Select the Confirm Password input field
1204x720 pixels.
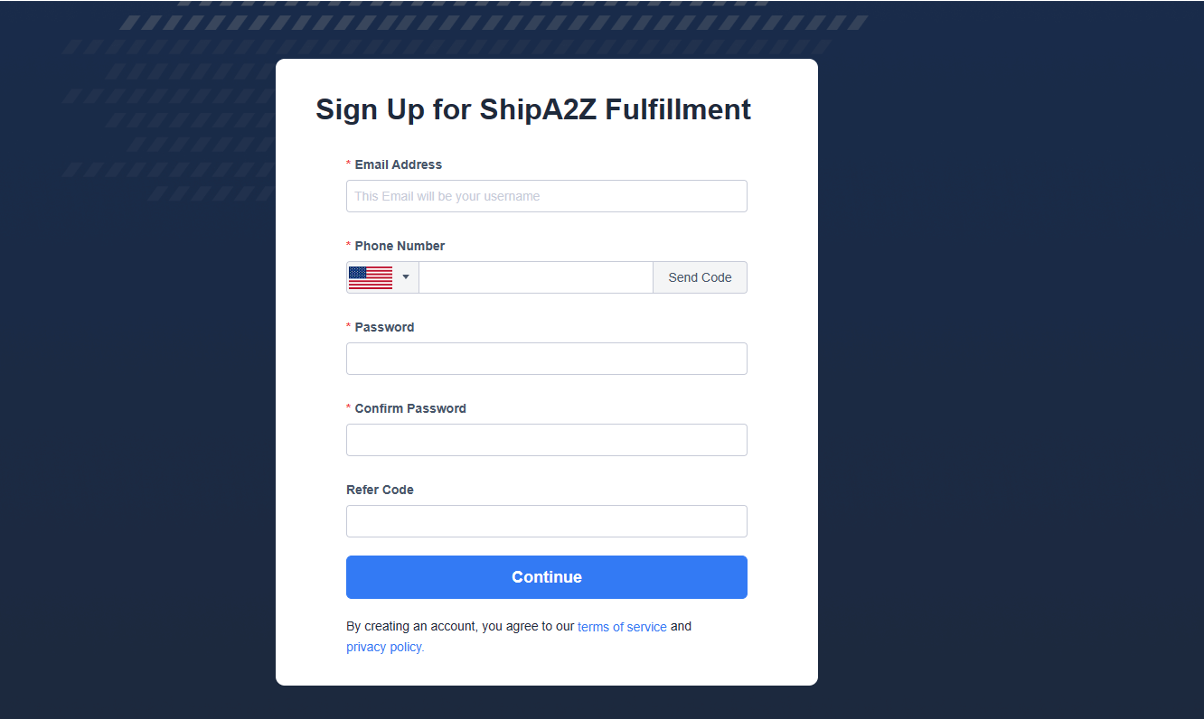pyautogui.click(x=546, y=440)
